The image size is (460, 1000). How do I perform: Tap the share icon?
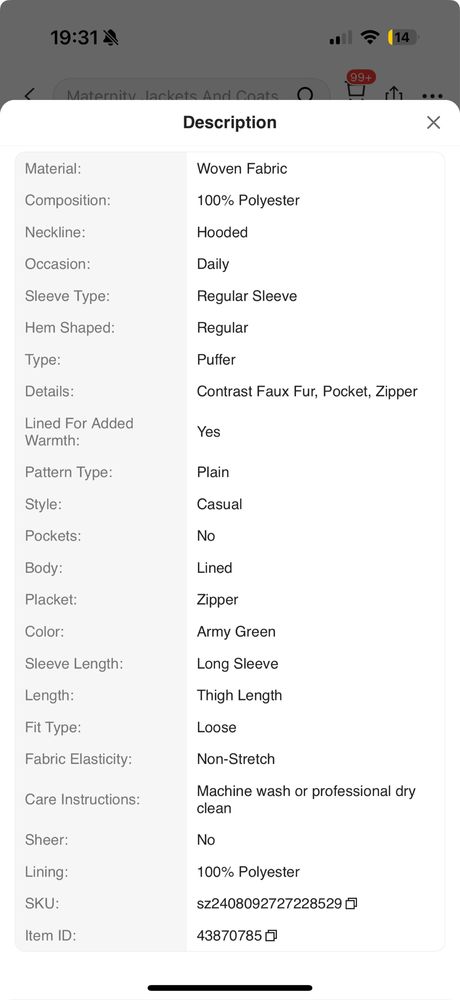coord(394,94)
